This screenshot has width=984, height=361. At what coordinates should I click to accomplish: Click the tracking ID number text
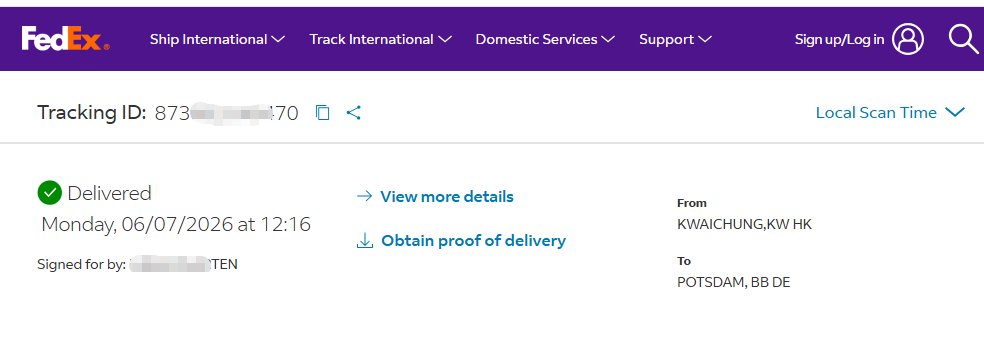[x=227, y=113]
